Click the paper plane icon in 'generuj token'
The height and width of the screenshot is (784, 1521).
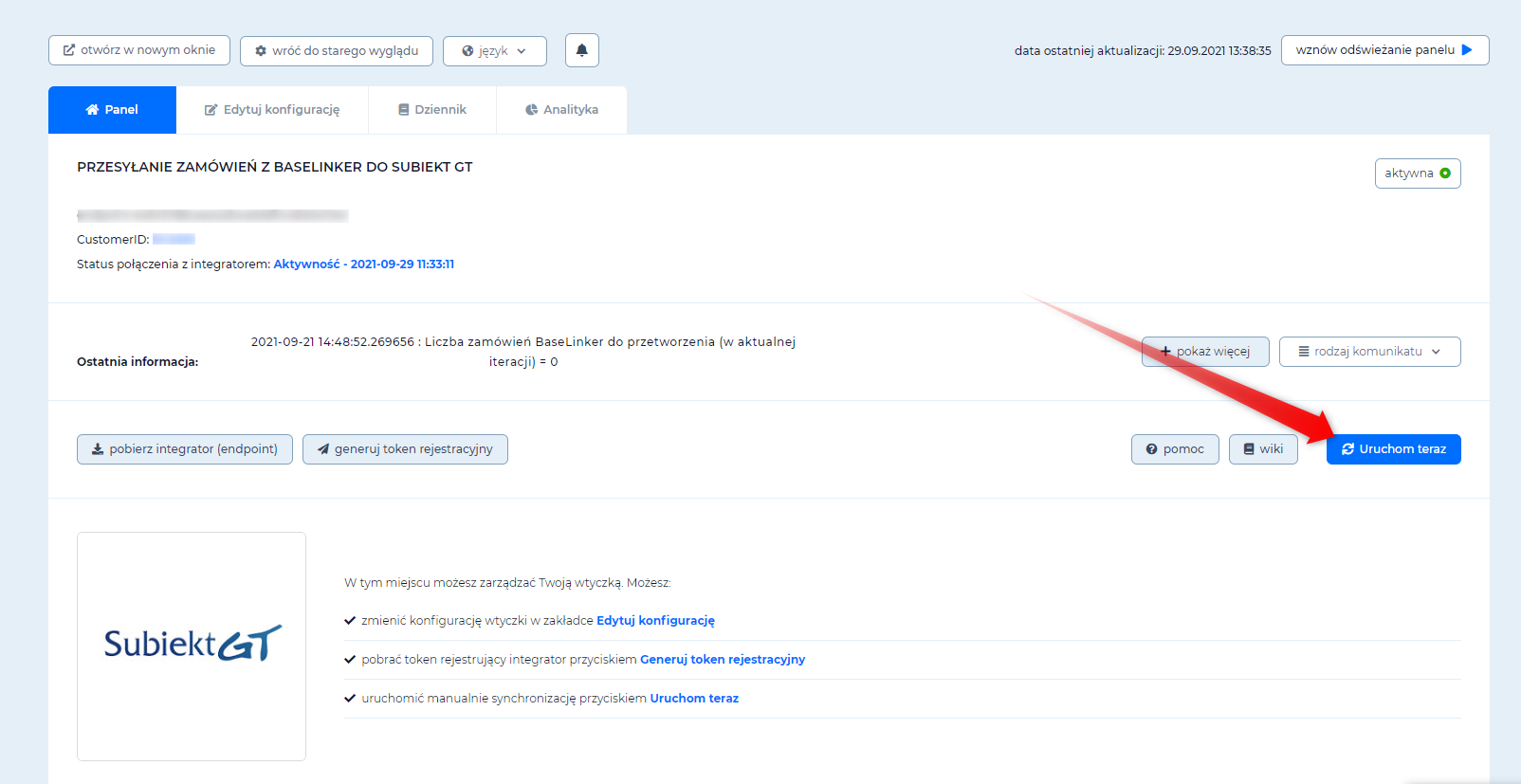(x=323, y=449)
